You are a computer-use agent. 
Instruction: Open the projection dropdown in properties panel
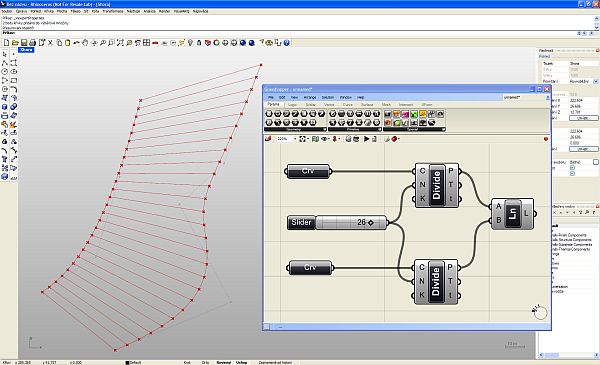(595, 81)
